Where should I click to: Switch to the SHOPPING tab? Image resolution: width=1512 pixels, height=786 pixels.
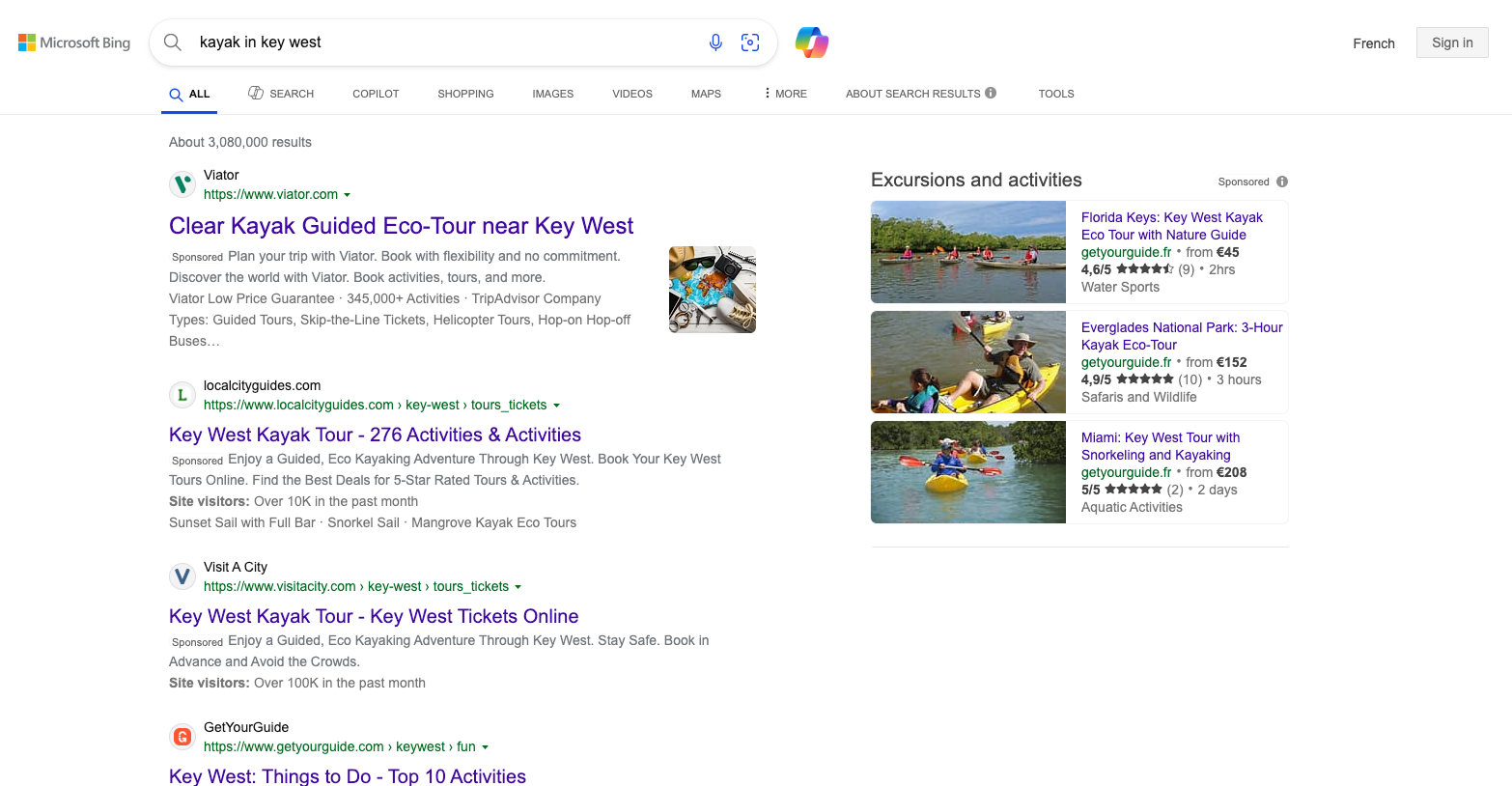[465, 94]
